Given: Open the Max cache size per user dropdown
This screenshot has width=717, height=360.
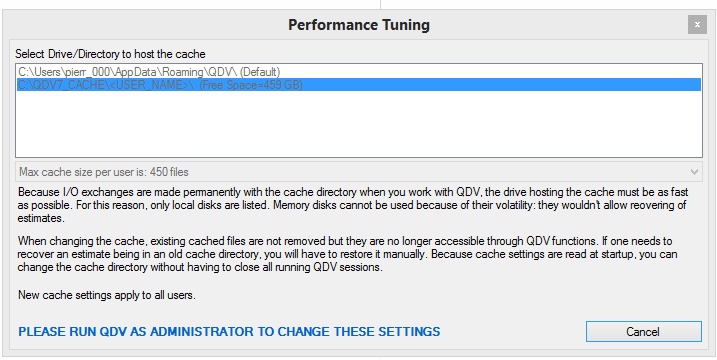Looking at the screenshot, I should 358,172.
